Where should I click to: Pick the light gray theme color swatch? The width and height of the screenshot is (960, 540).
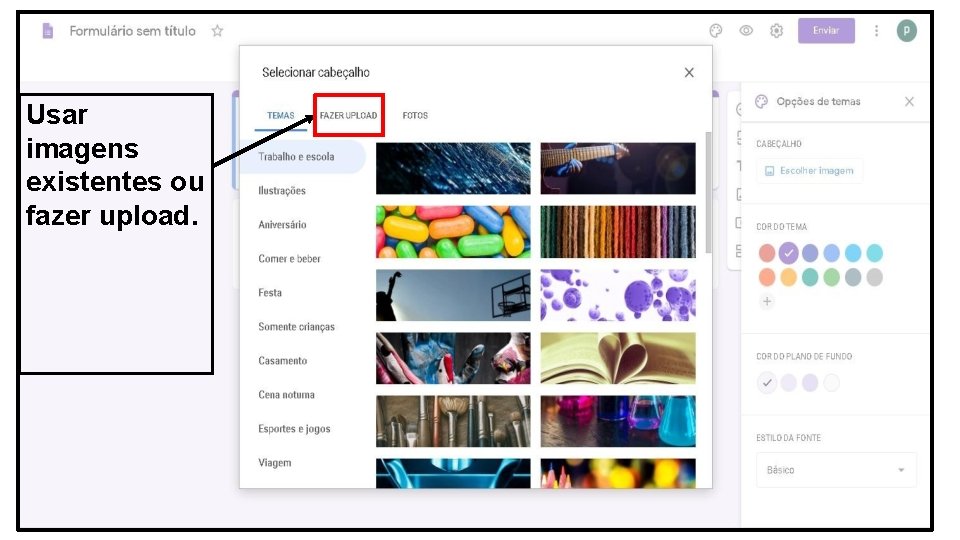coord(874,277)
